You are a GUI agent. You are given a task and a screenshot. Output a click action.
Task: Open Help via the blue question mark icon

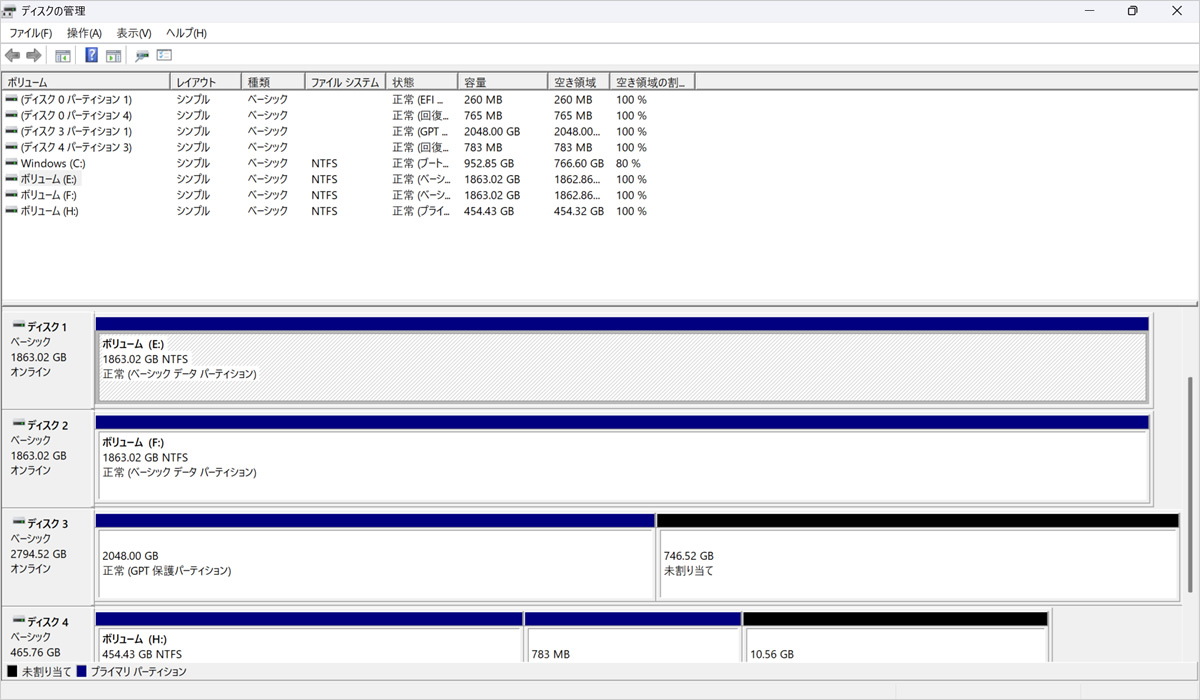point(91,56)
